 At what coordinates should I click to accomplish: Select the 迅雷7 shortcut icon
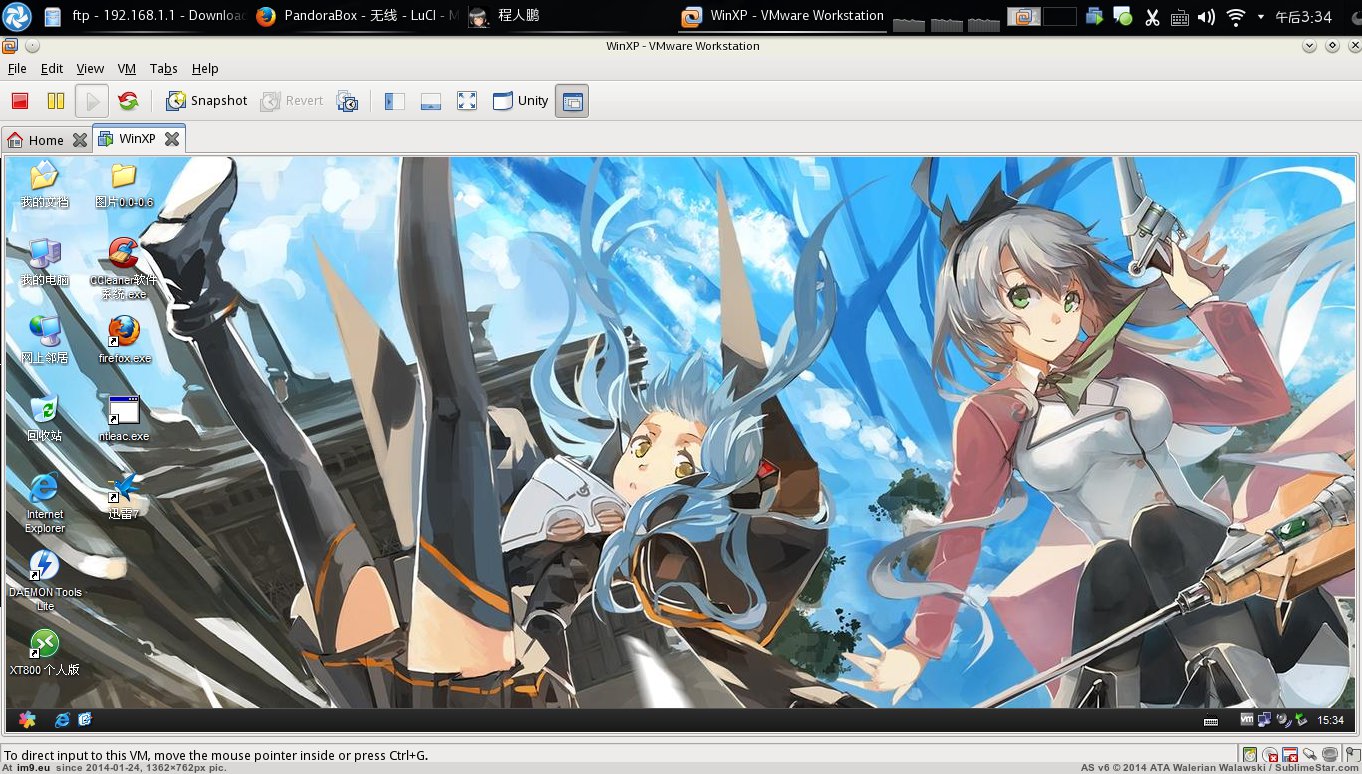pyautogui.click(x=124, y=496)
